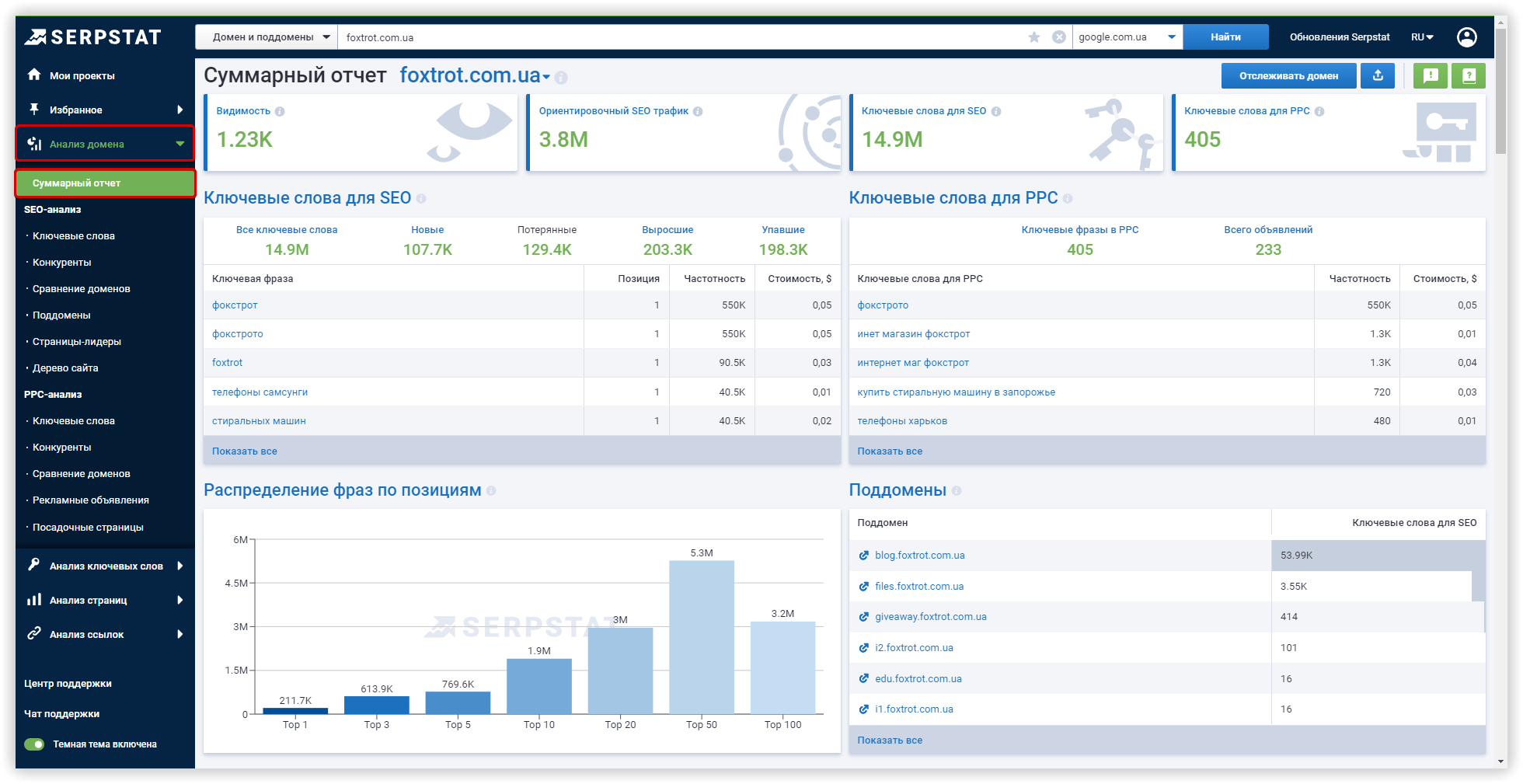Collapse the Анализ домена section arrow
This screenshot has width=1523, height=784.
point(180,144)
